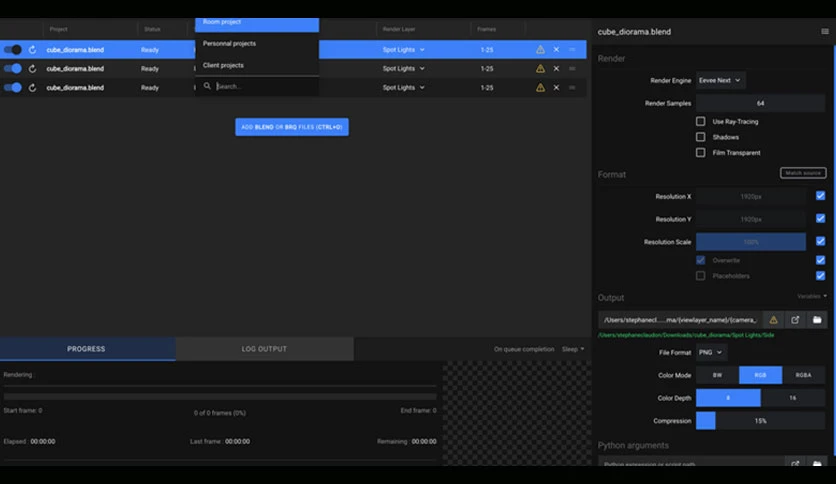The width and height of the screenshot is (836, 484).
Task: Choose Client projects from the list
Action: [257, 65]
